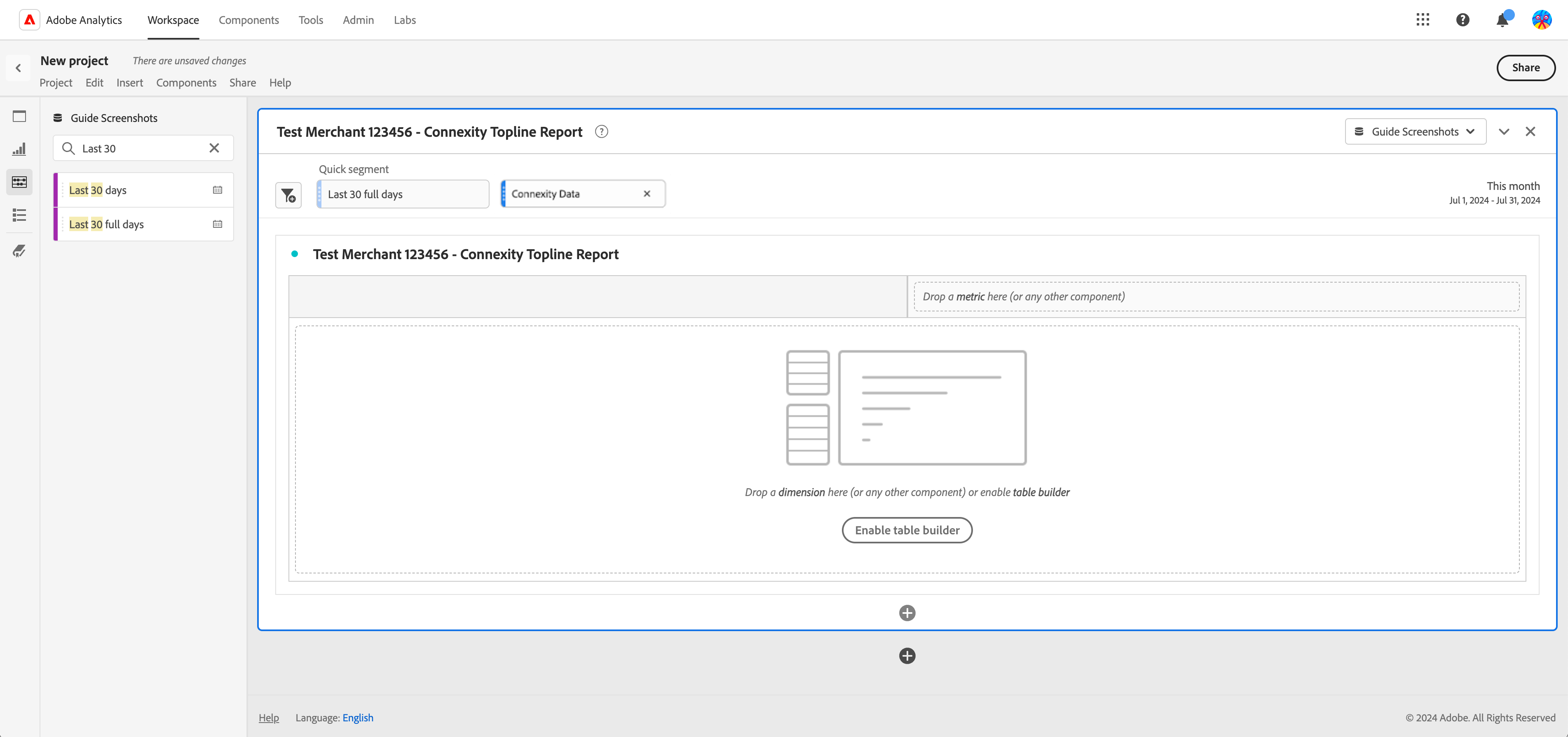Image resolution: width=1568 pixels, height=737 pixels.
Task: Open the Labs navigation tab
Action: 404,20
